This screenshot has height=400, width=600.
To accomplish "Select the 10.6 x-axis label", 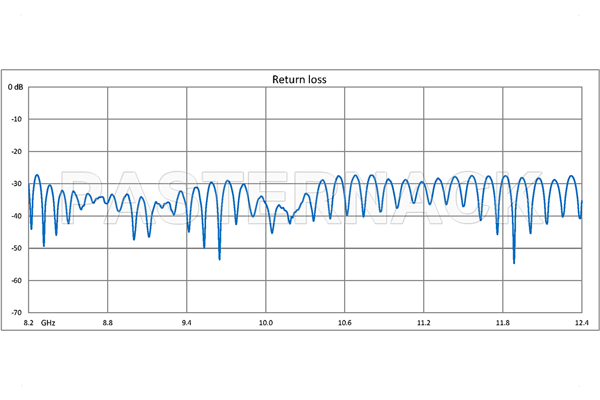I will click(x=345, y=323).
